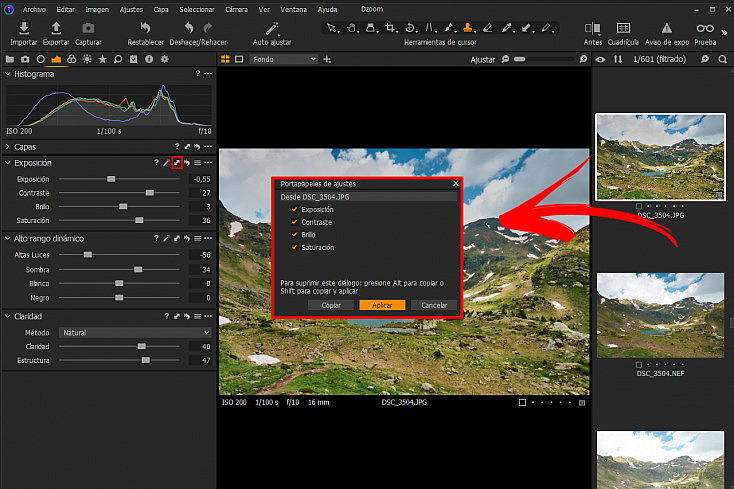
Task: Uncheck Saturación in the clipboard dialog
Action: [294, 248]
